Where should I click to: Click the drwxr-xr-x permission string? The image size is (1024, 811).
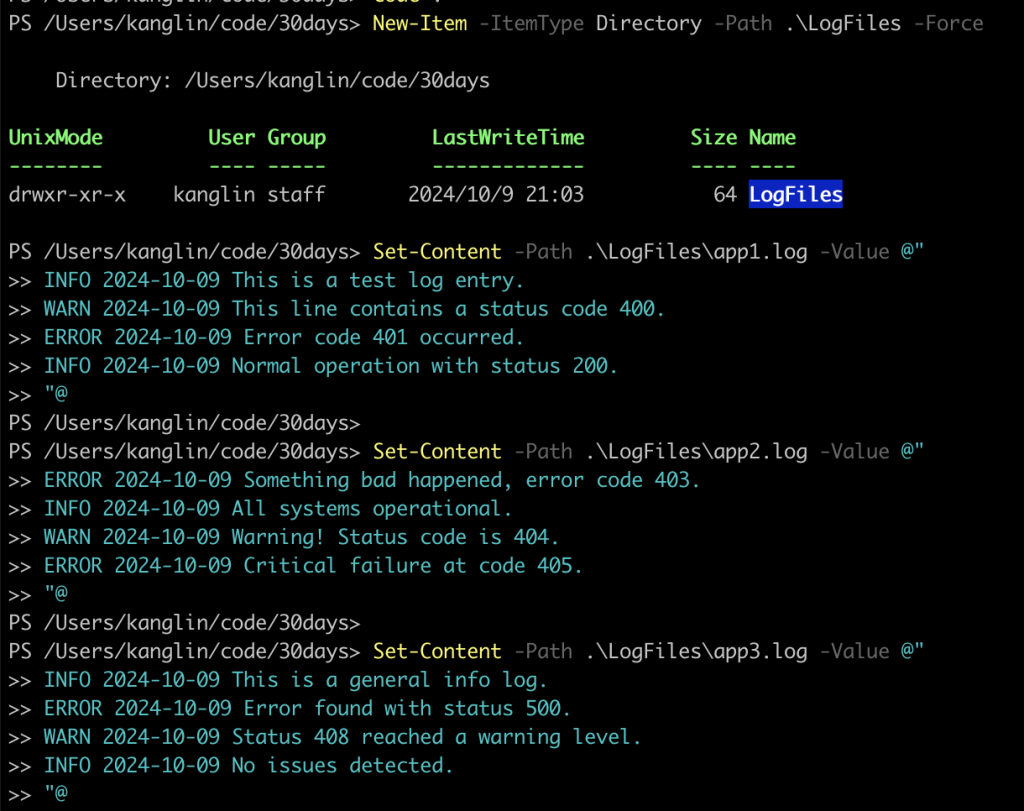(67, 195)
